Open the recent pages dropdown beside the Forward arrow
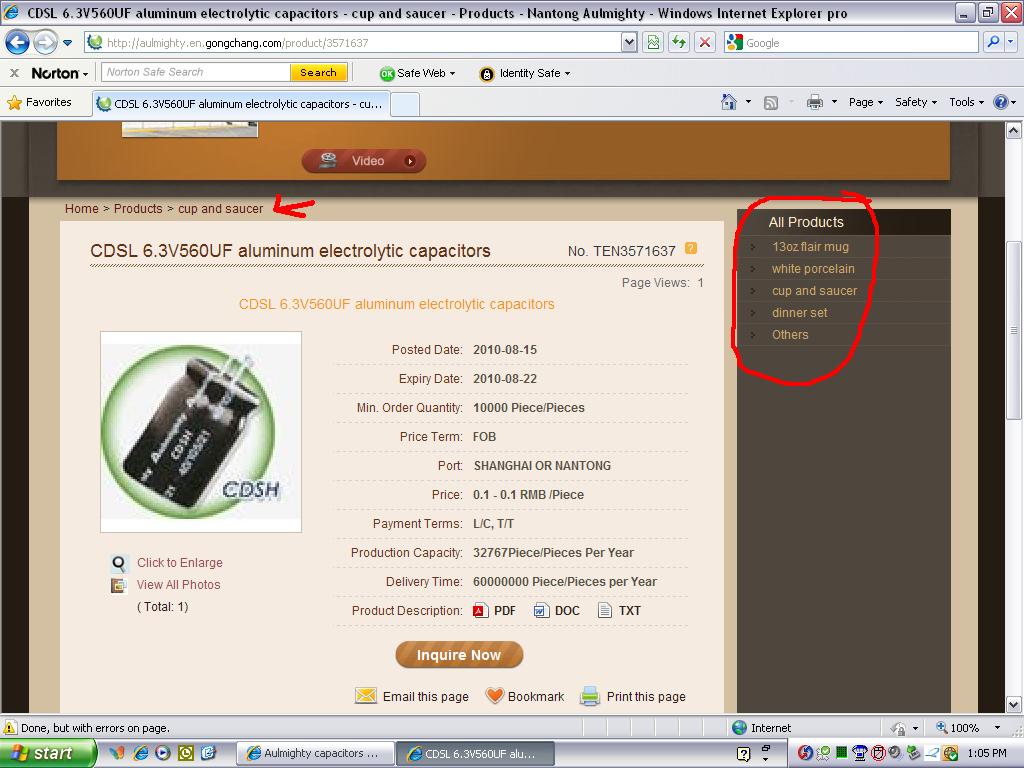Screen dimensions: 1024x768 coord(67,43)
